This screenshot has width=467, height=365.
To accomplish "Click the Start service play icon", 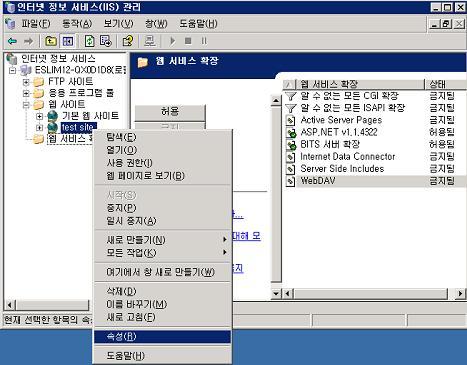I will point(172,41).
